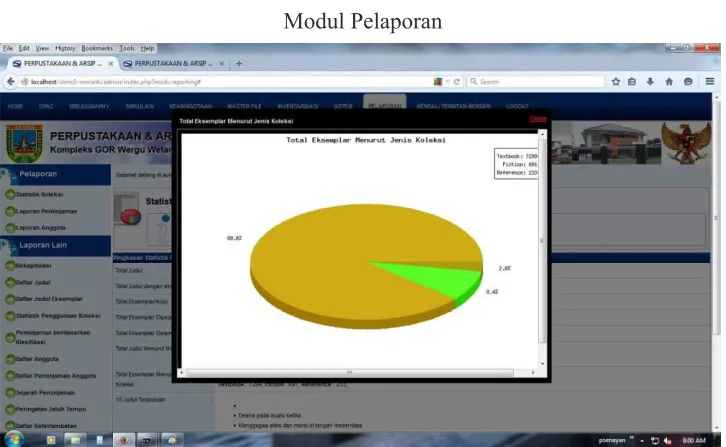Open the Tools menu
Viewport: 726px width, 447px height.
click(x=126, y=48)
